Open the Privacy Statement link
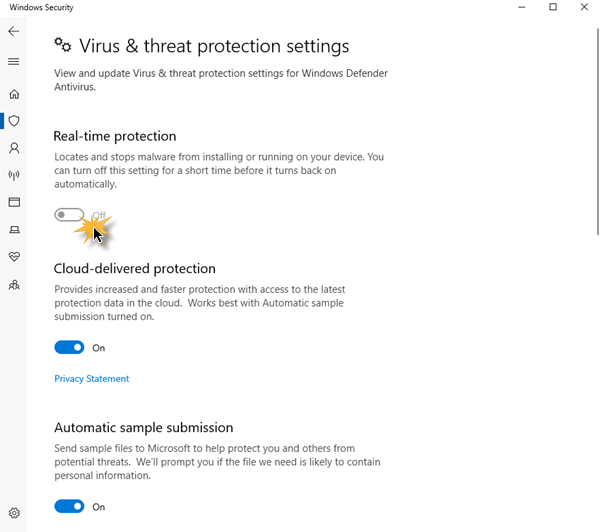The height and width of the screenshot is (532, 600). tap(92, 379)
